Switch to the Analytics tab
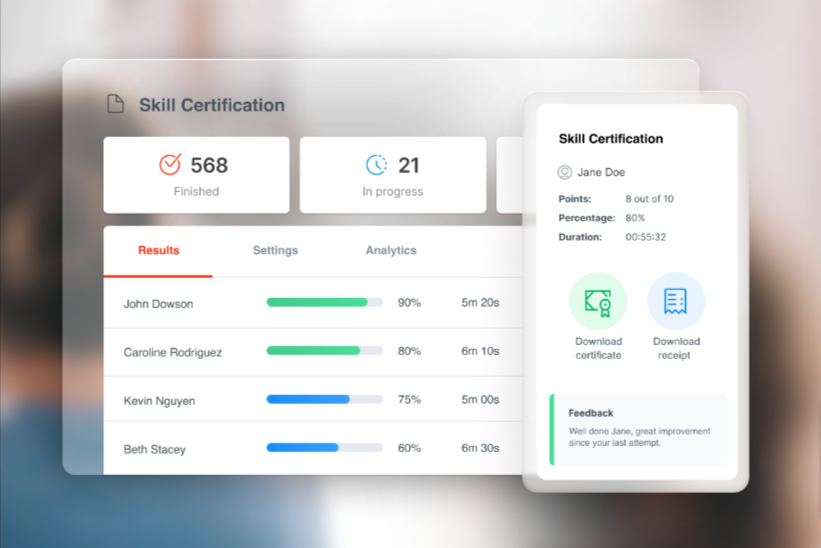The height and width of the screenshot is (548, 821). coord(391,250)
